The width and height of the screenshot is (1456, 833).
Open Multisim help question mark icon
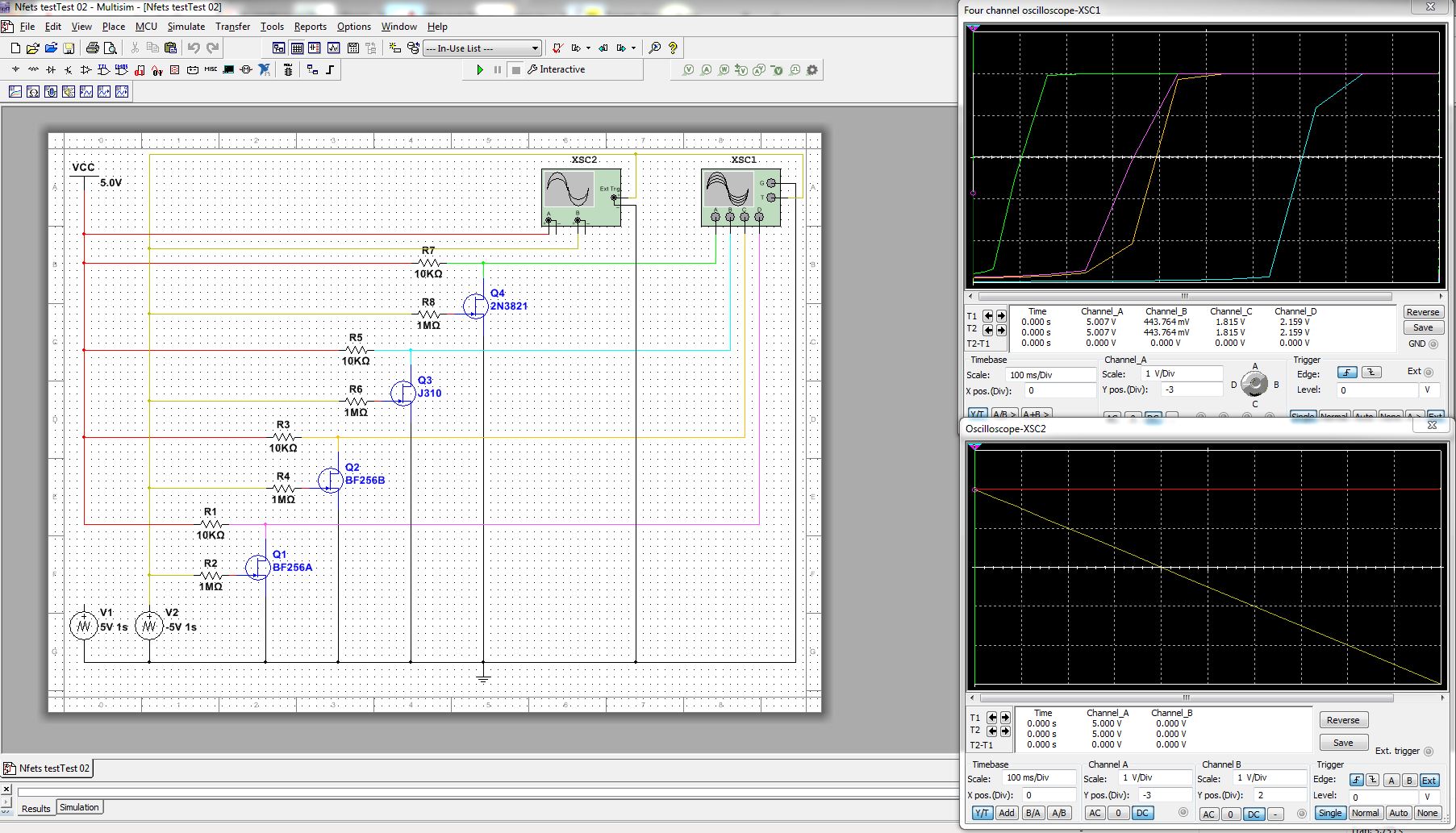point(673,48)
